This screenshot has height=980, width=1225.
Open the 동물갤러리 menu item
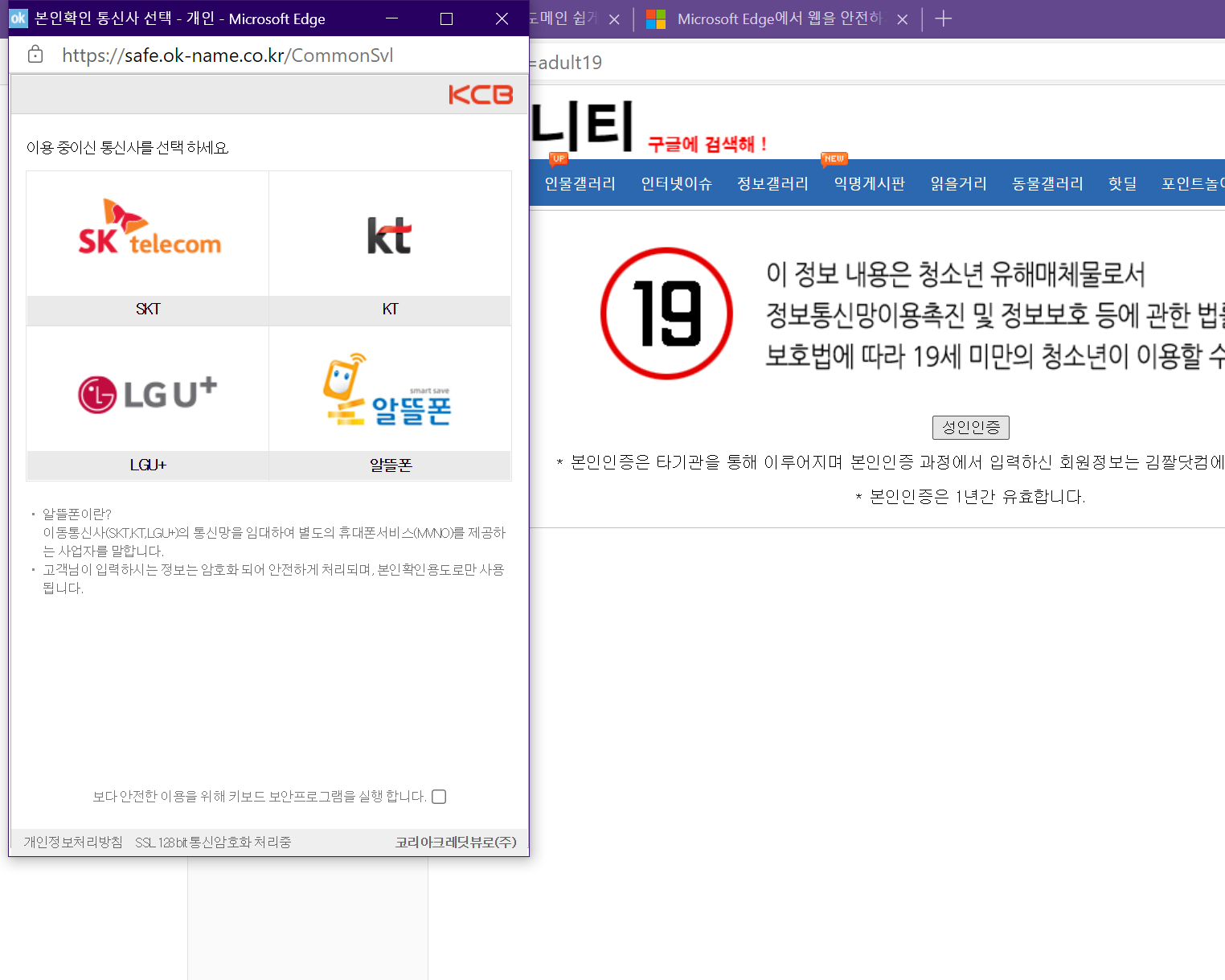pyautogui.click(x=1048, y=184)
